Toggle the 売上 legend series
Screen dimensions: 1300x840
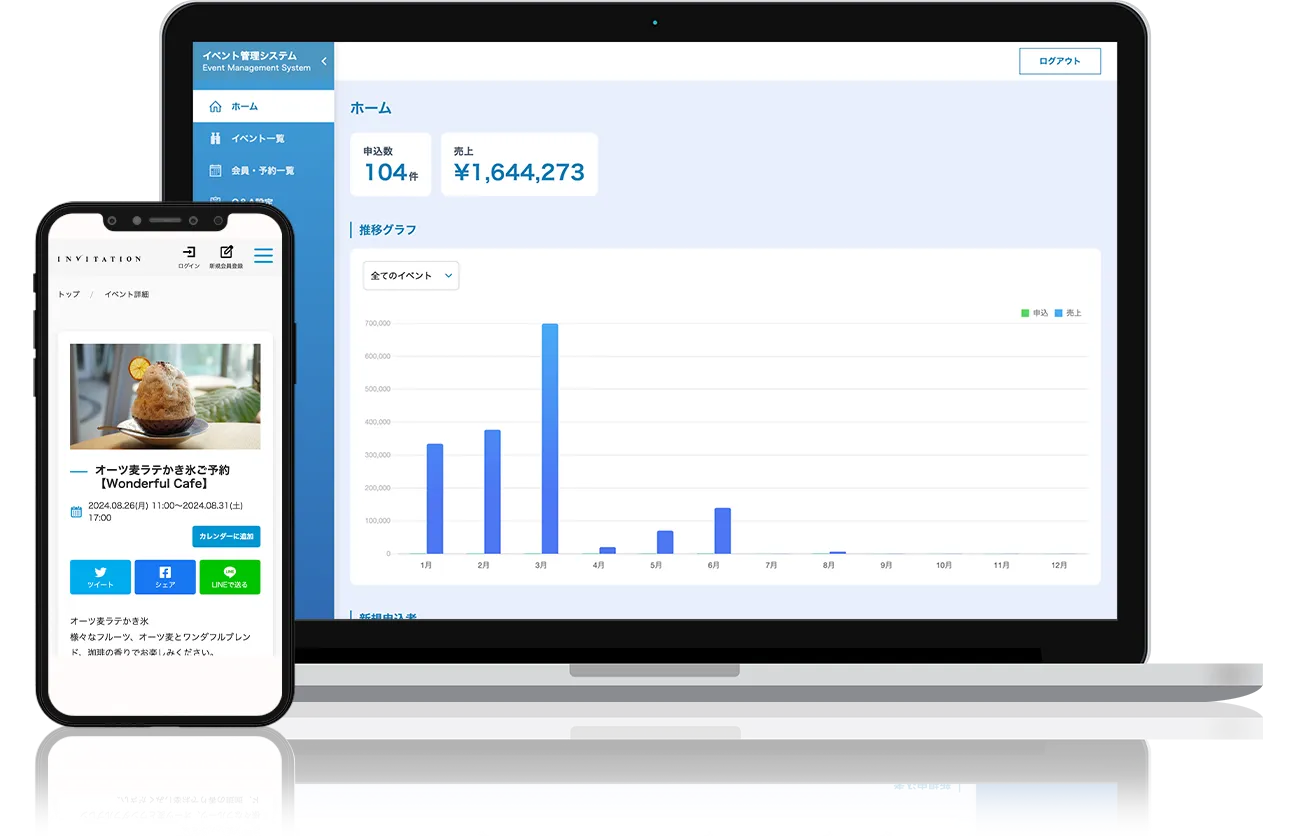point(1067,313)
